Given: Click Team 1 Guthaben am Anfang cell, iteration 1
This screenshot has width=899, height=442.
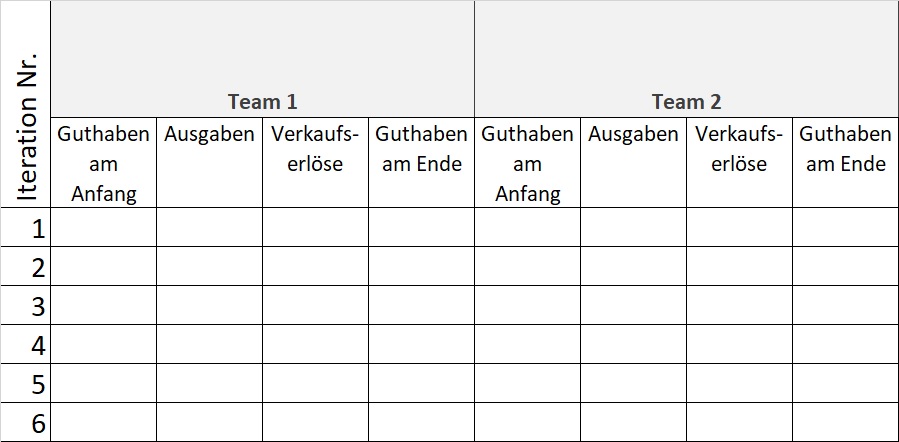Looking at the screenshot, I should [104, 228].
